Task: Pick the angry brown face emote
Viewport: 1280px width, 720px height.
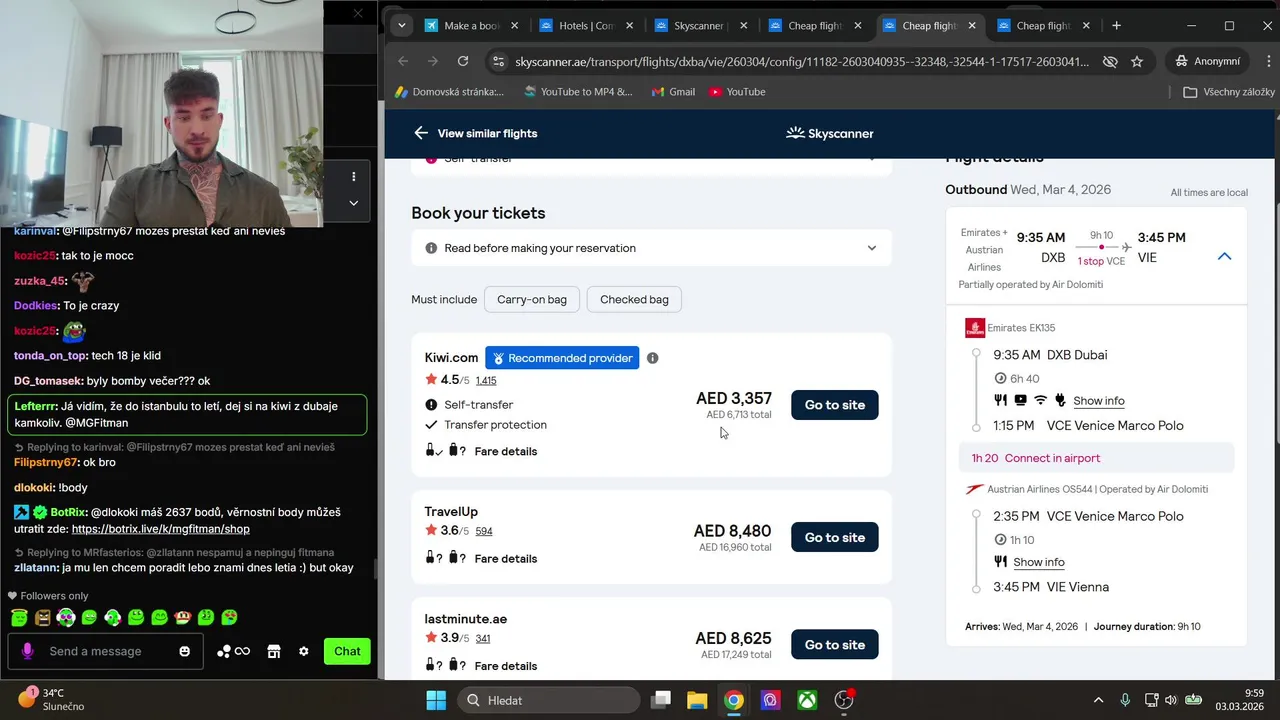Action: click(x=42, y=617)
